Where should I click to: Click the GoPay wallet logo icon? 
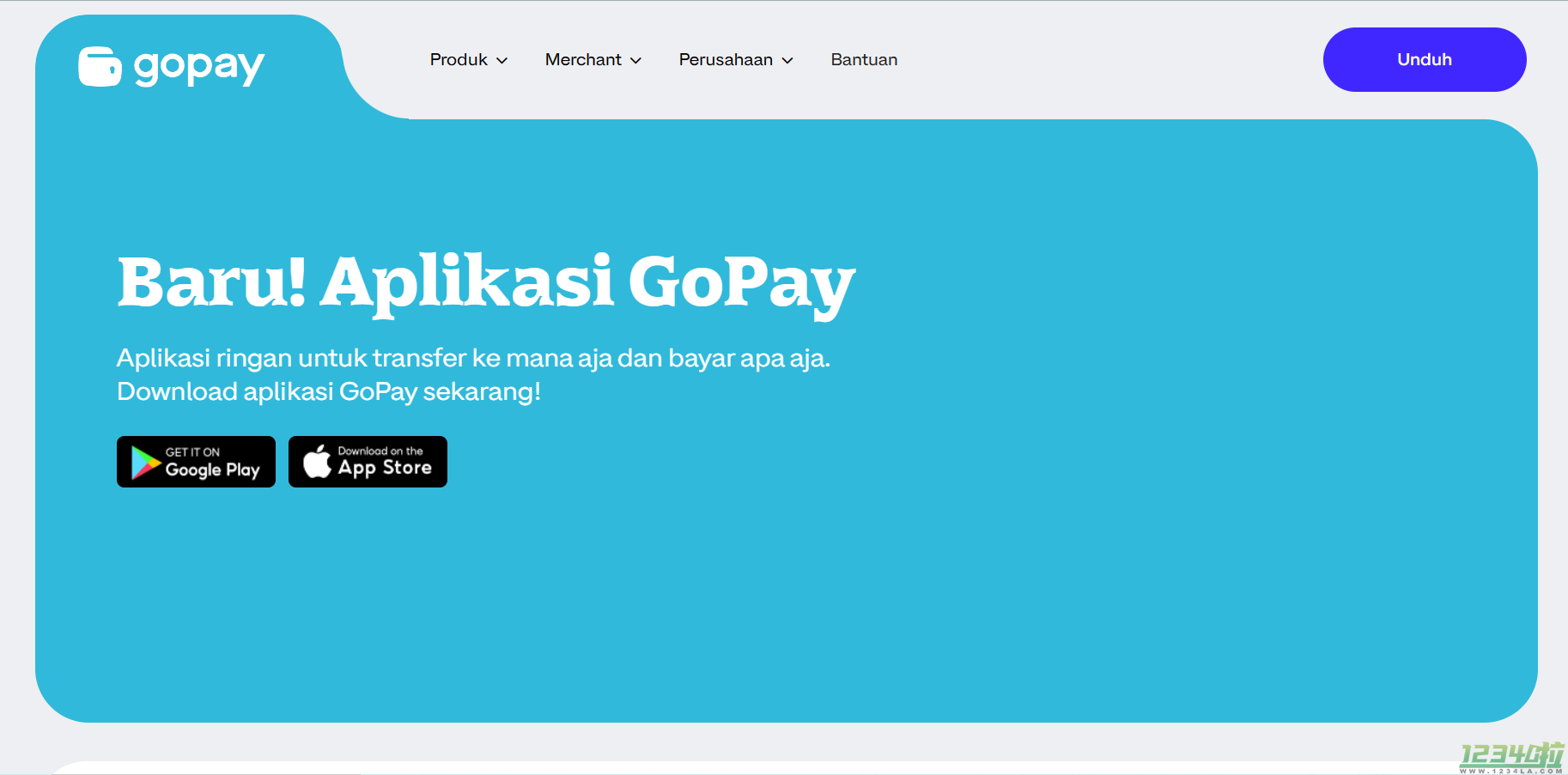[100, 67]
